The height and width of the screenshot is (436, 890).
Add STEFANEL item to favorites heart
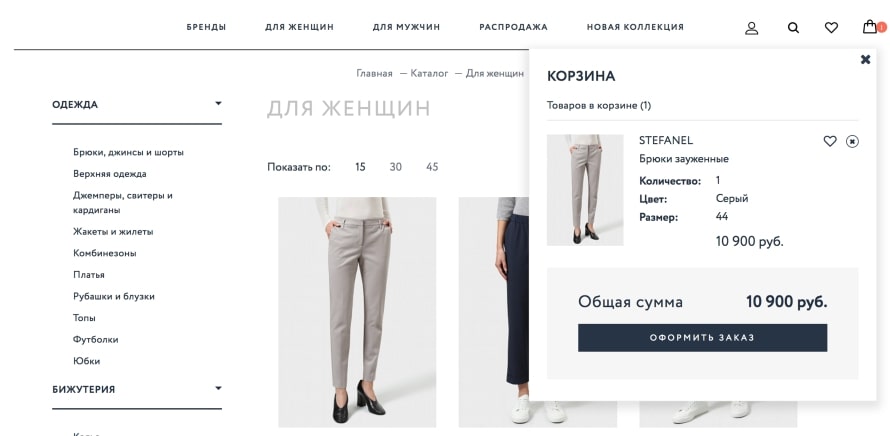830,141
